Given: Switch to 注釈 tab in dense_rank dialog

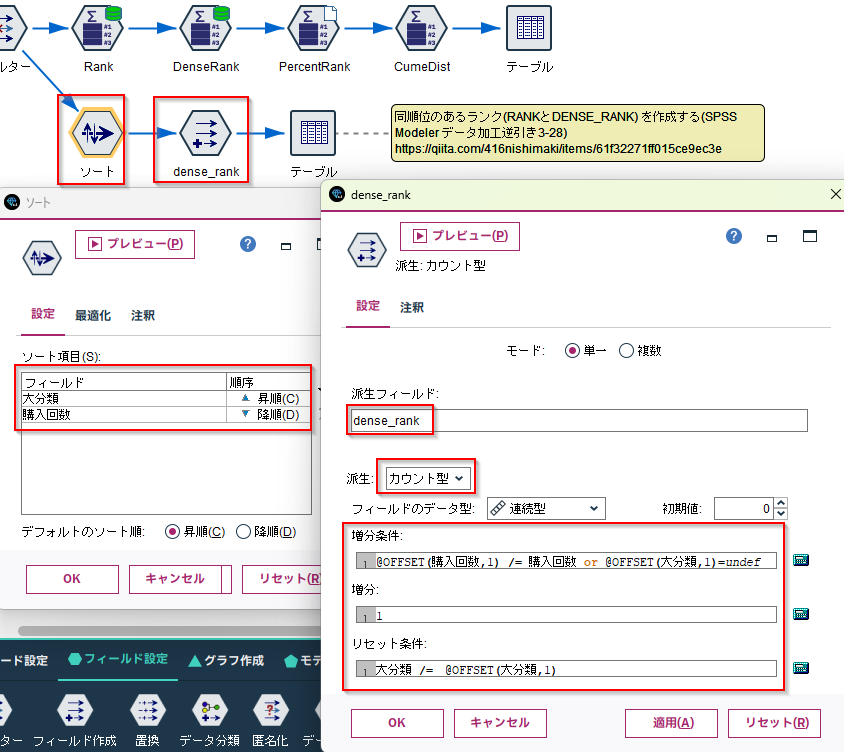Looking at the screenshot, I should (x=412, y=307).
